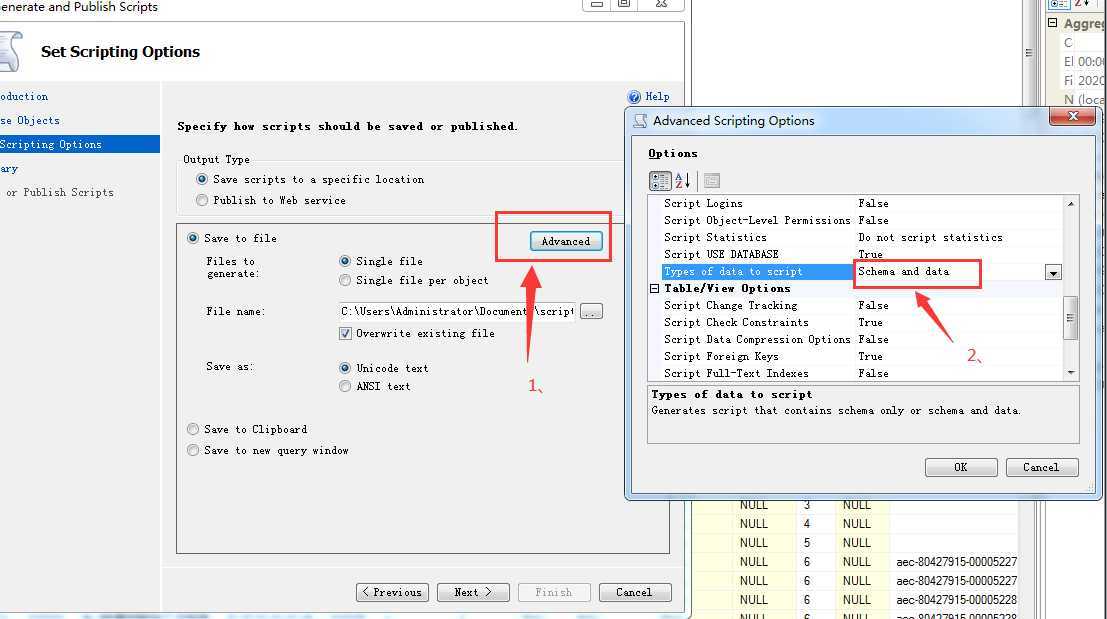Open the Types of data to script dropdown
Image resolution: width=1107 pixels, height=619 pixels.
point(1053,272)
